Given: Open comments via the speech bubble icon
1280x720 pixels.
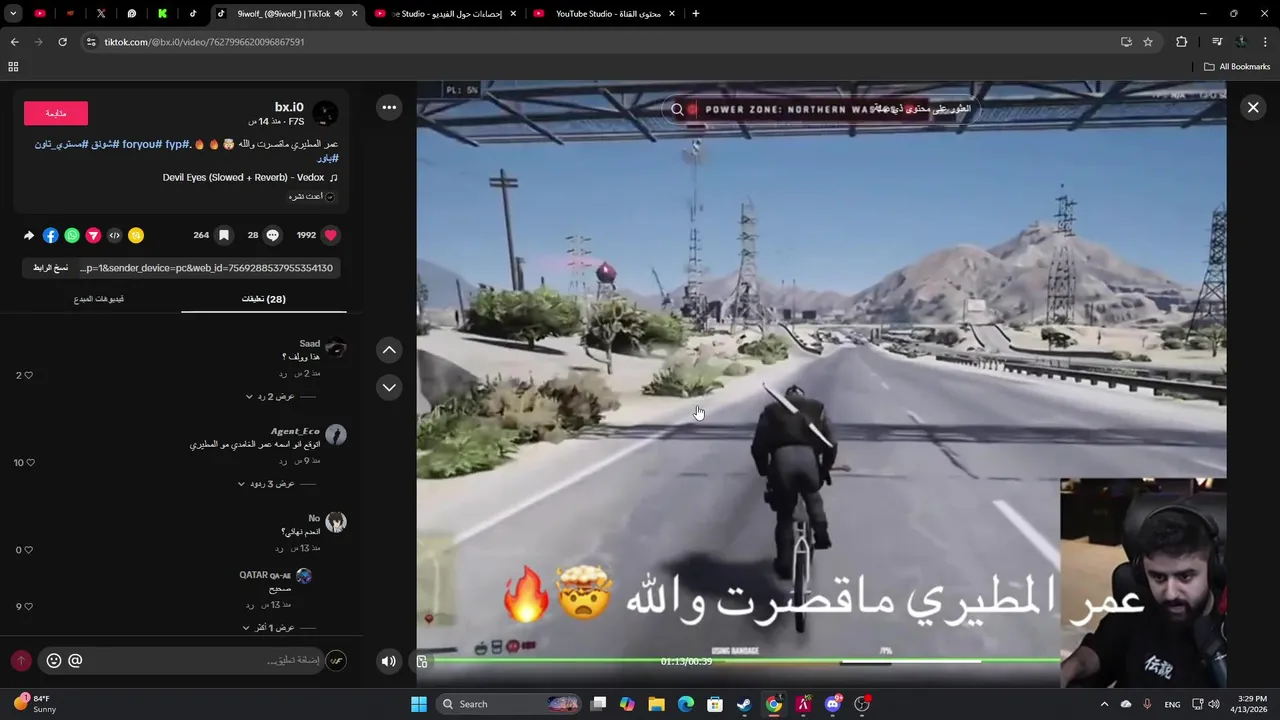Looking at the screenshot, I should pos(272,235).
